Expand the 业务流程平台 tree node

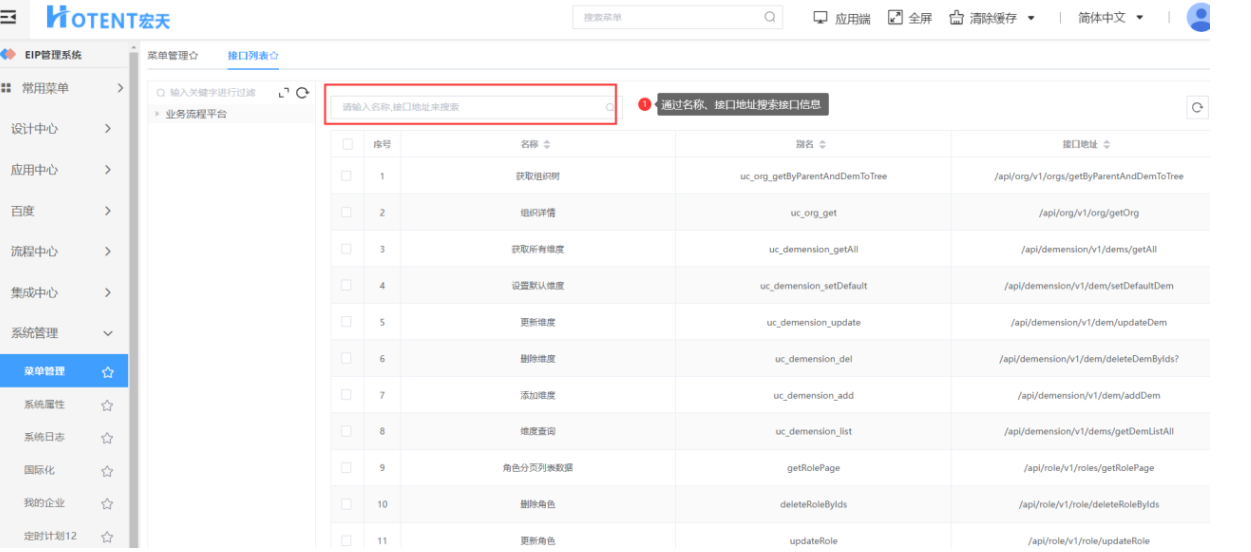(x=157, y=114)
